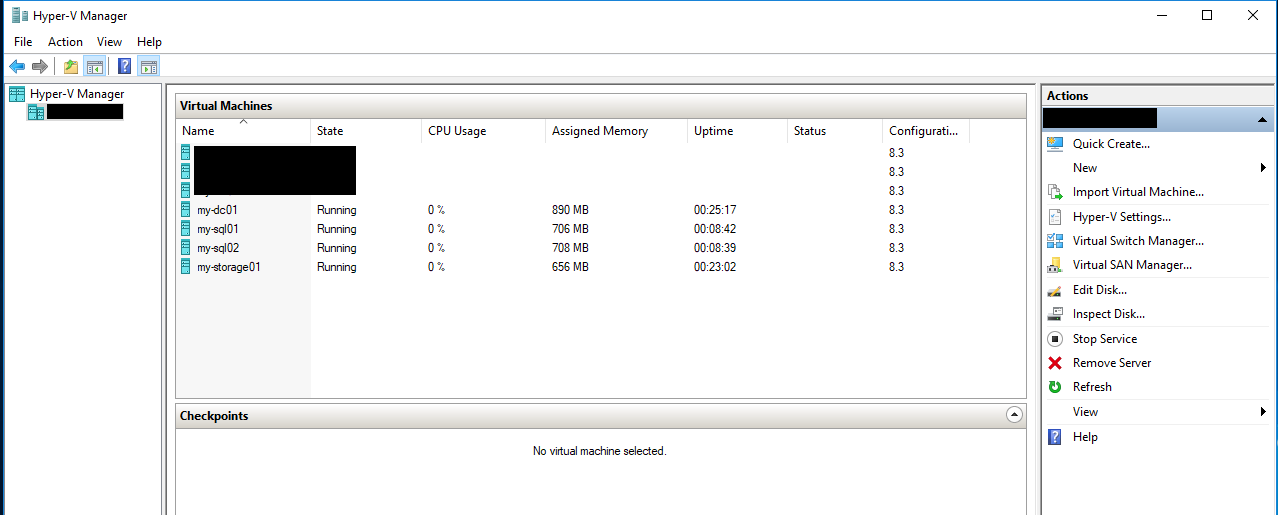Click the Back arrow toolbar icon

[17, 67]
